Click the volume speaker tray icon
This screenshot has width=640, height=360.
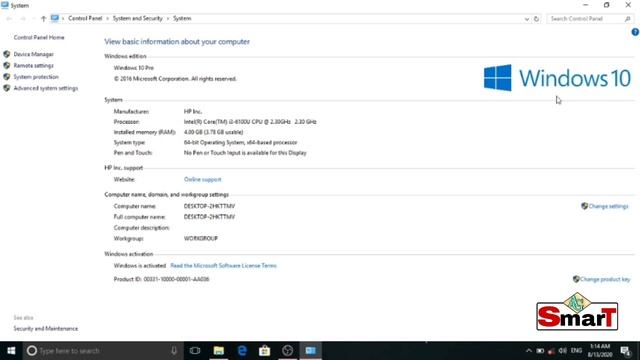(x=562, y=351)
